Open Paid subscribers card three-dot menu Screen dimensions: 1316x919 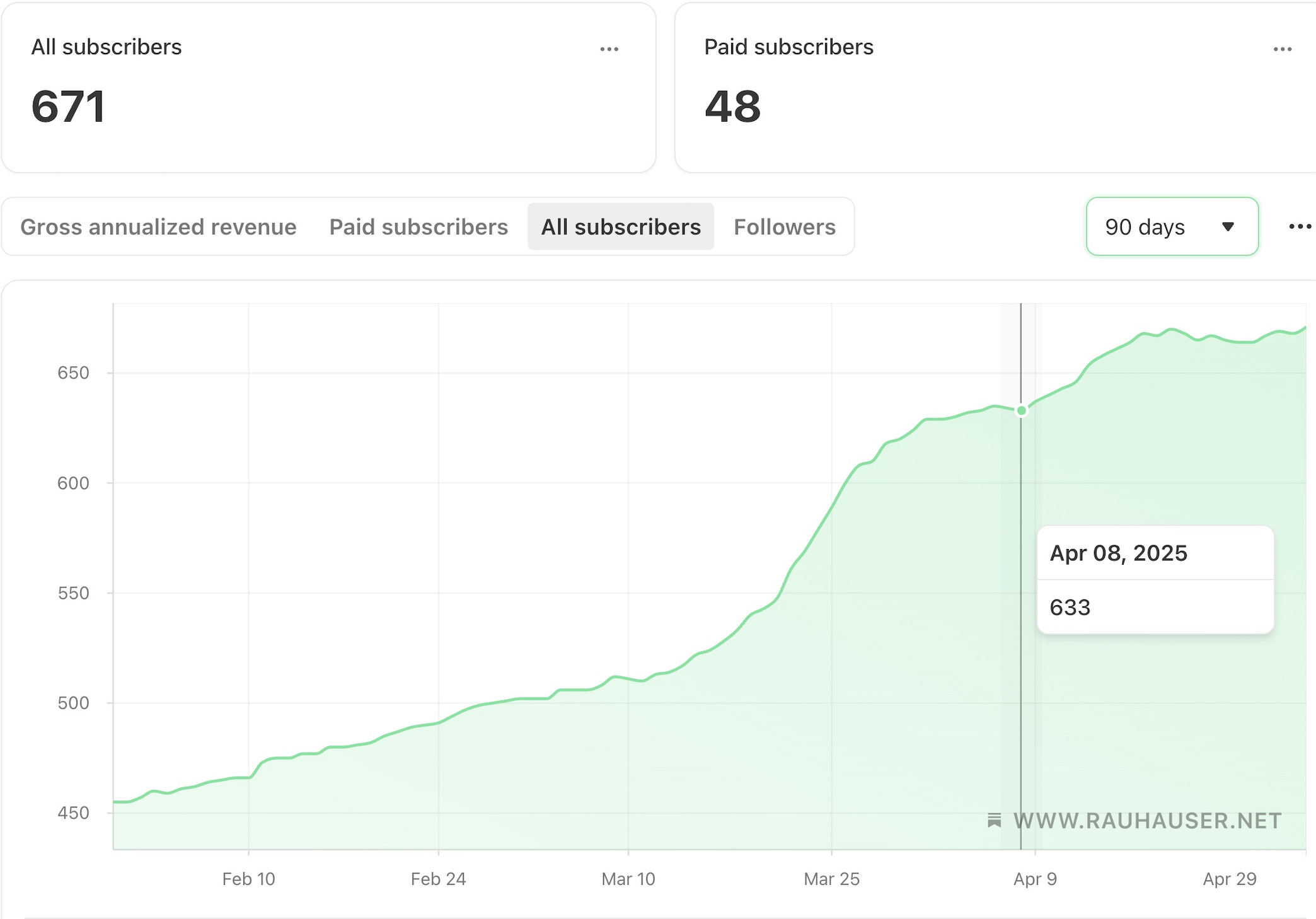pyautogui.click(x=1282, y=49)
